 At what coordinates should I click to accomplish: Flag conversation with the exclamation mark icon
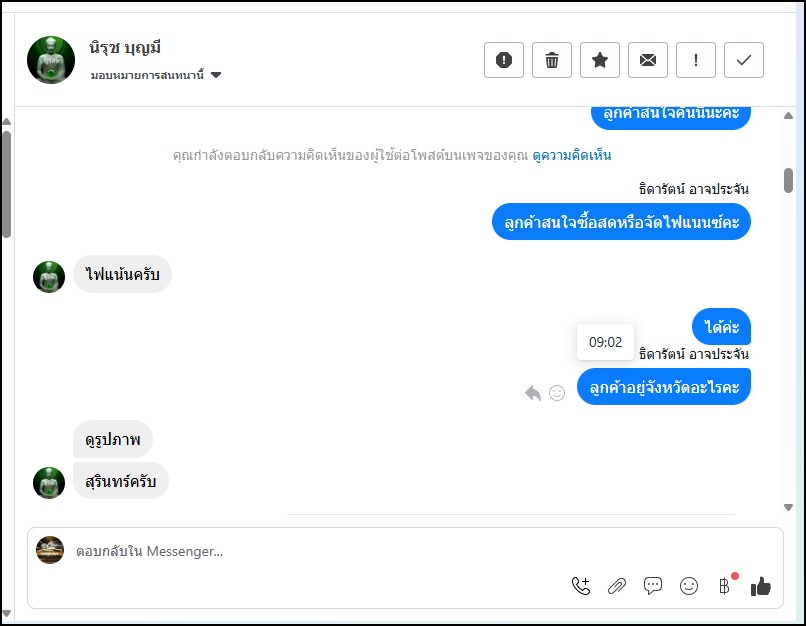click(696, 60)
